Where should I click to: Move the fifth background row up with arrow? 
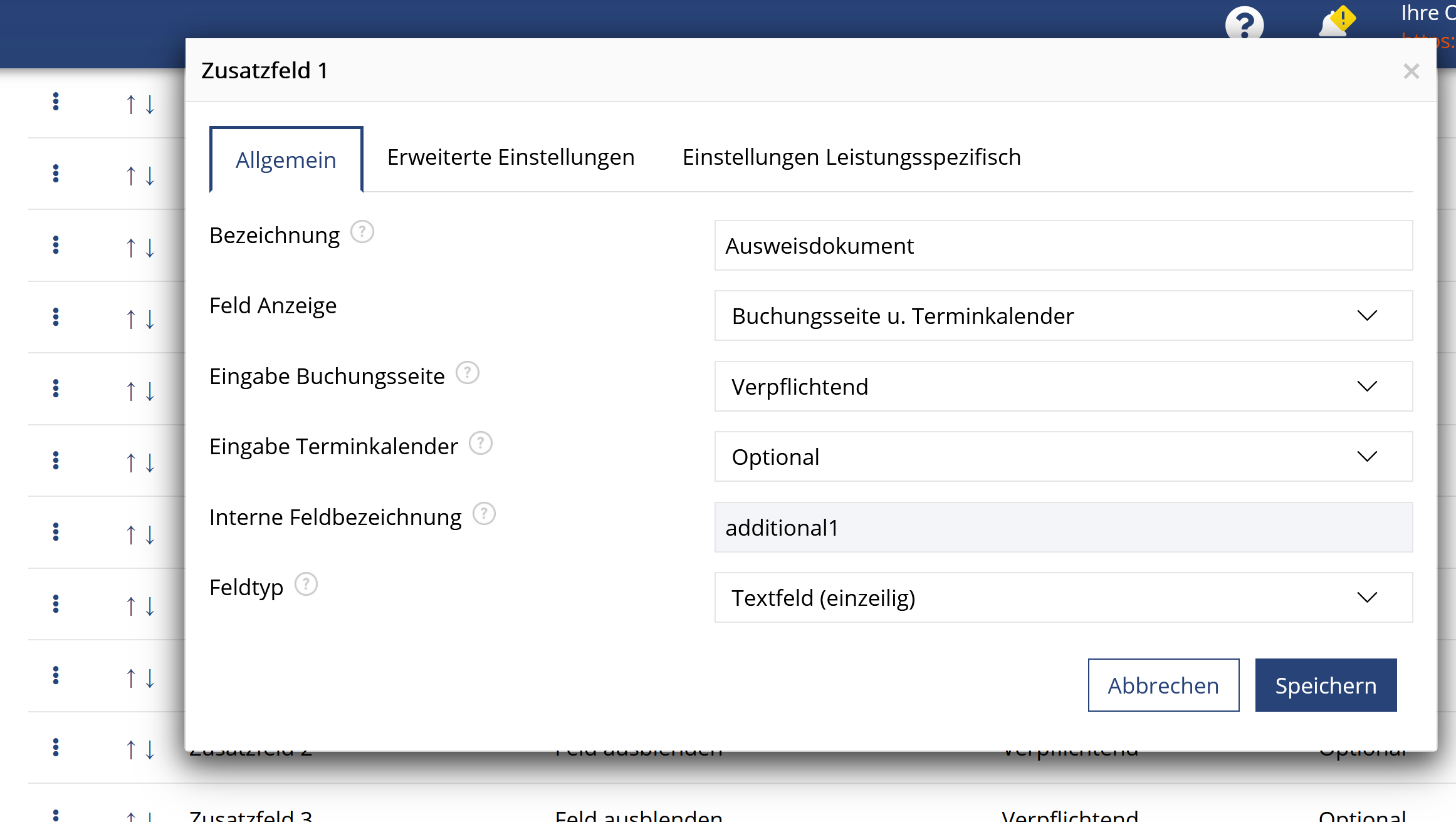[x=130, y=391]
